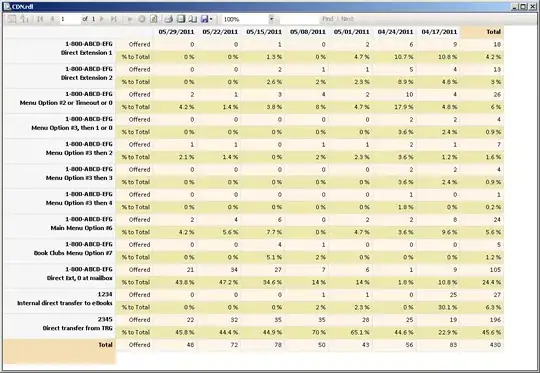
Task: Select the Direct transfer from TBG label
Action: click(x=77, y=328)
